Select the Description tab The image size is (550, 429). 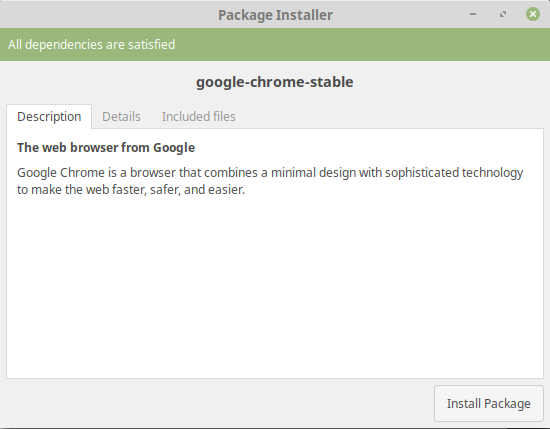(49, 116)
